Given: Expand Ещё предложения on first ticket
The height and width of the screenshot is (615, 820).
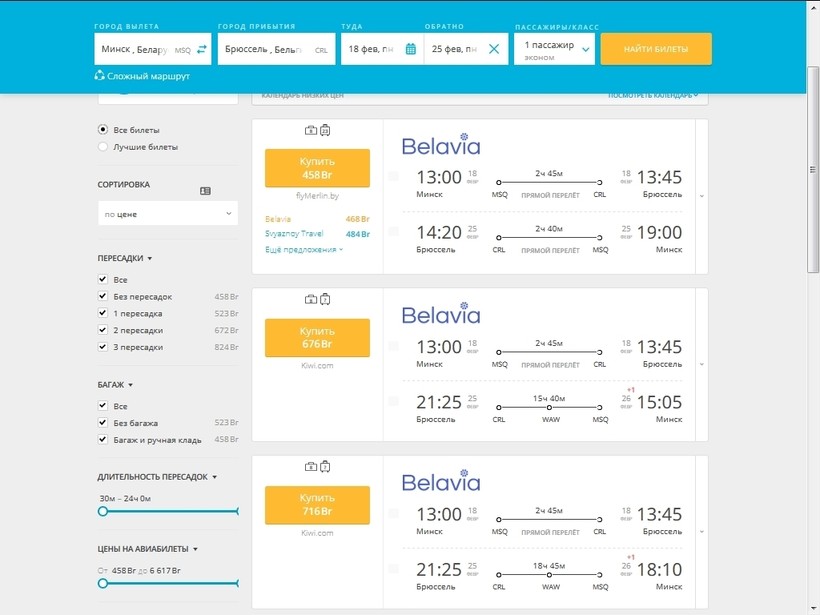Looking at the screenshot, I should (x=304, y=249).
